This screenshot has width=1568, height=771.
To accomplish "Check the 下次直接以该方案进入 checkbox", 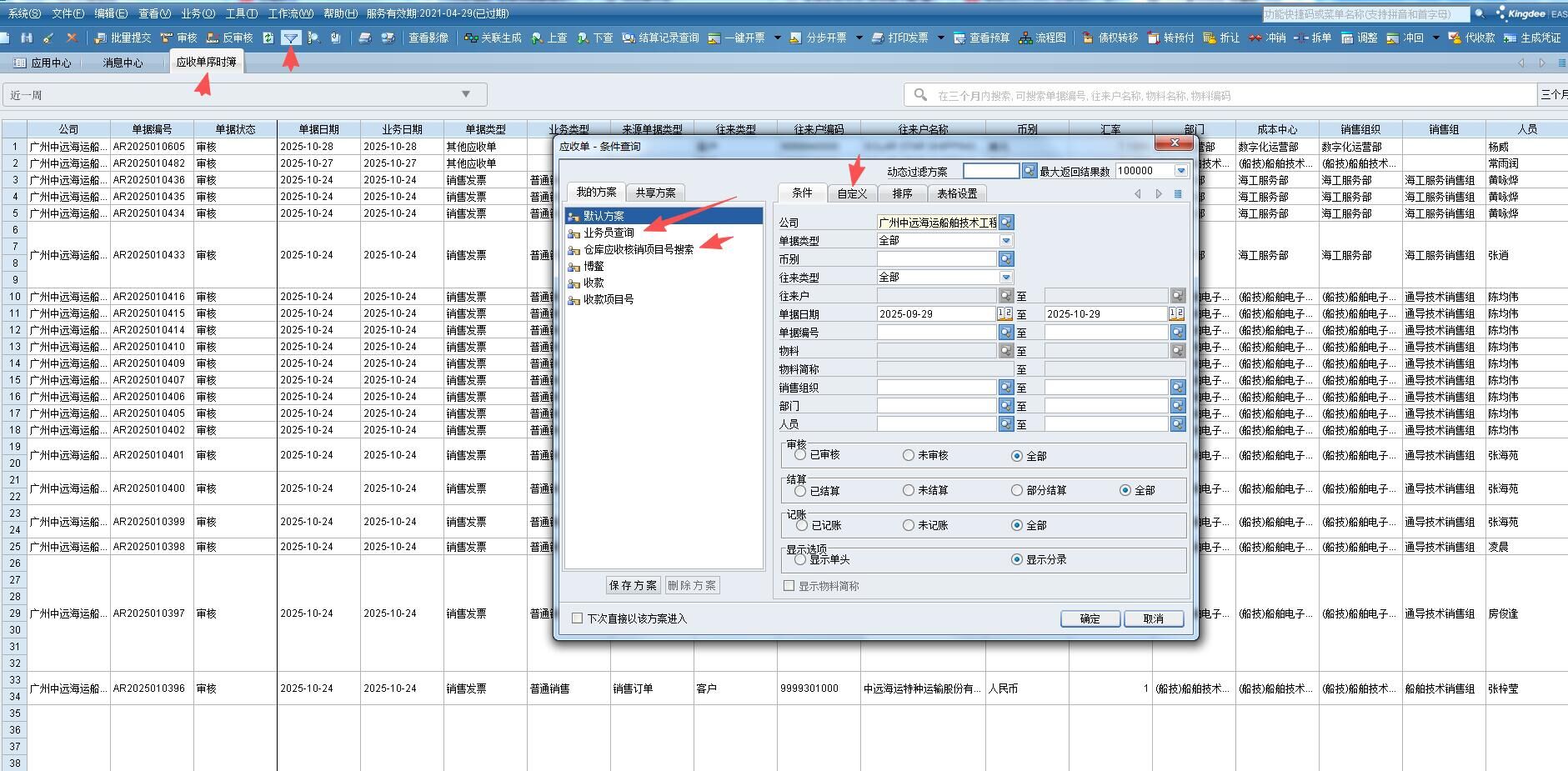I will click(x=577, y=618).
